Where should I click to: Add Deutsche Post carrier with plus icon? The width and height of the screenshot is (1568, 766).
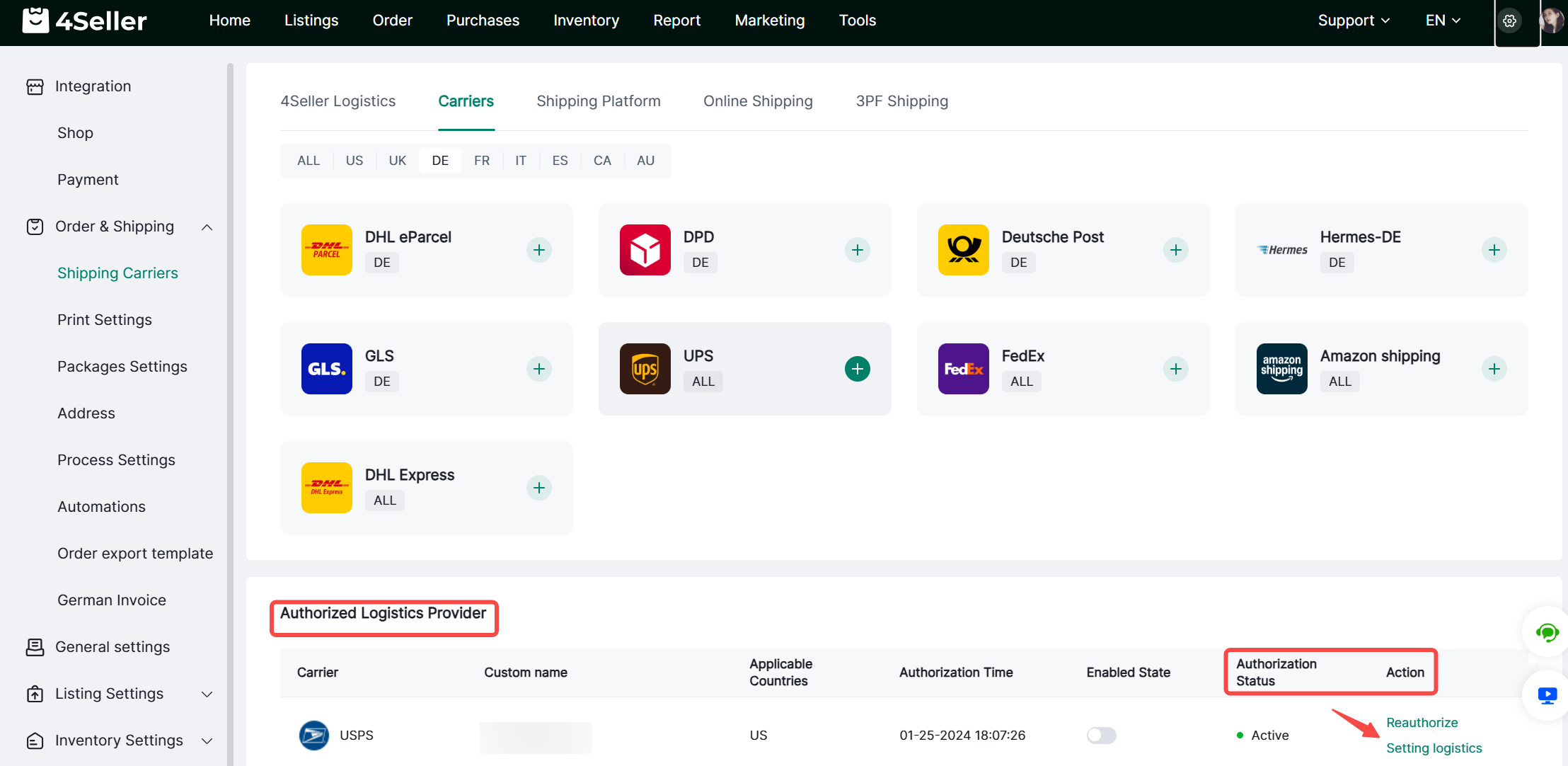pyautogui.click(x=1175, y=250)
